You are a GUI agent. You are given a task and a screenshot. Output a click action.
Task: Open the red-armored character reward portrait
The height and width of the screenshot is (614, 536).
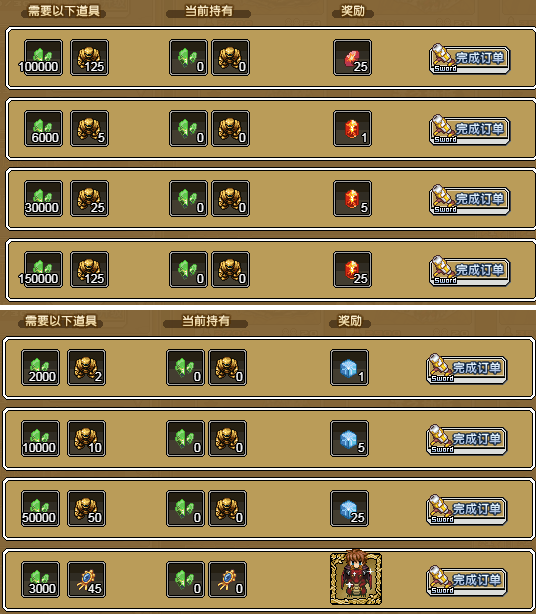[x=356, y=578]
